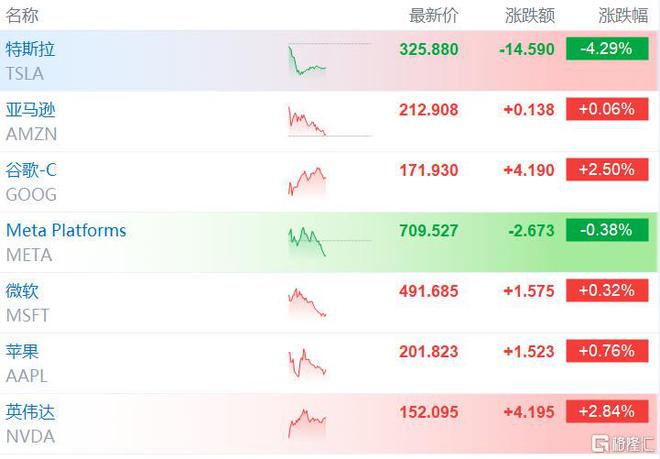Open the META intraday mini chart
The image size is (660, 459).
(x=330, y=242)
